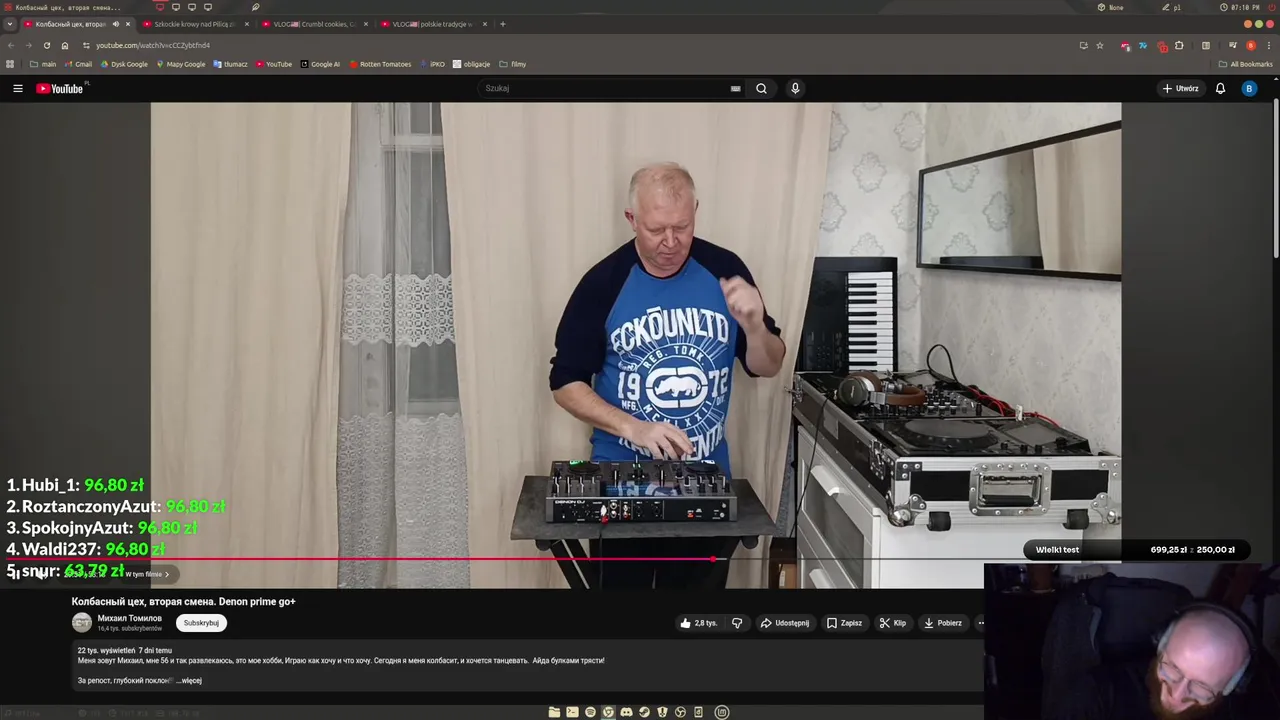The width and height of the screenshot is (1280, 720).
Task: Open the Spotify icon in bottom dock
Action: coord(590,712)
